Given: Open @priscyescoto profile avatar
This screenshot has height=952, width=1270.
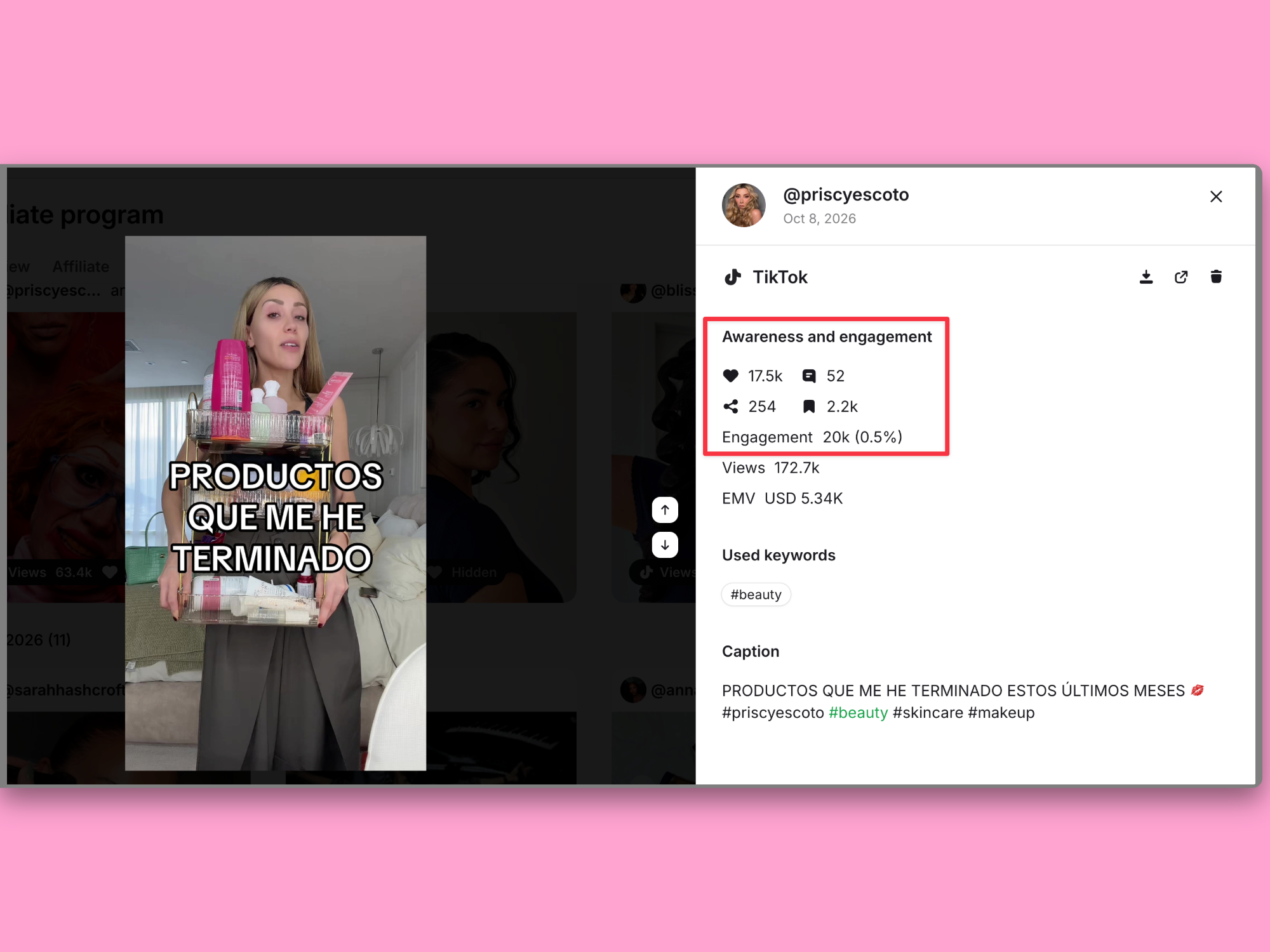Looking at the screenshot, I should point(744,205).
